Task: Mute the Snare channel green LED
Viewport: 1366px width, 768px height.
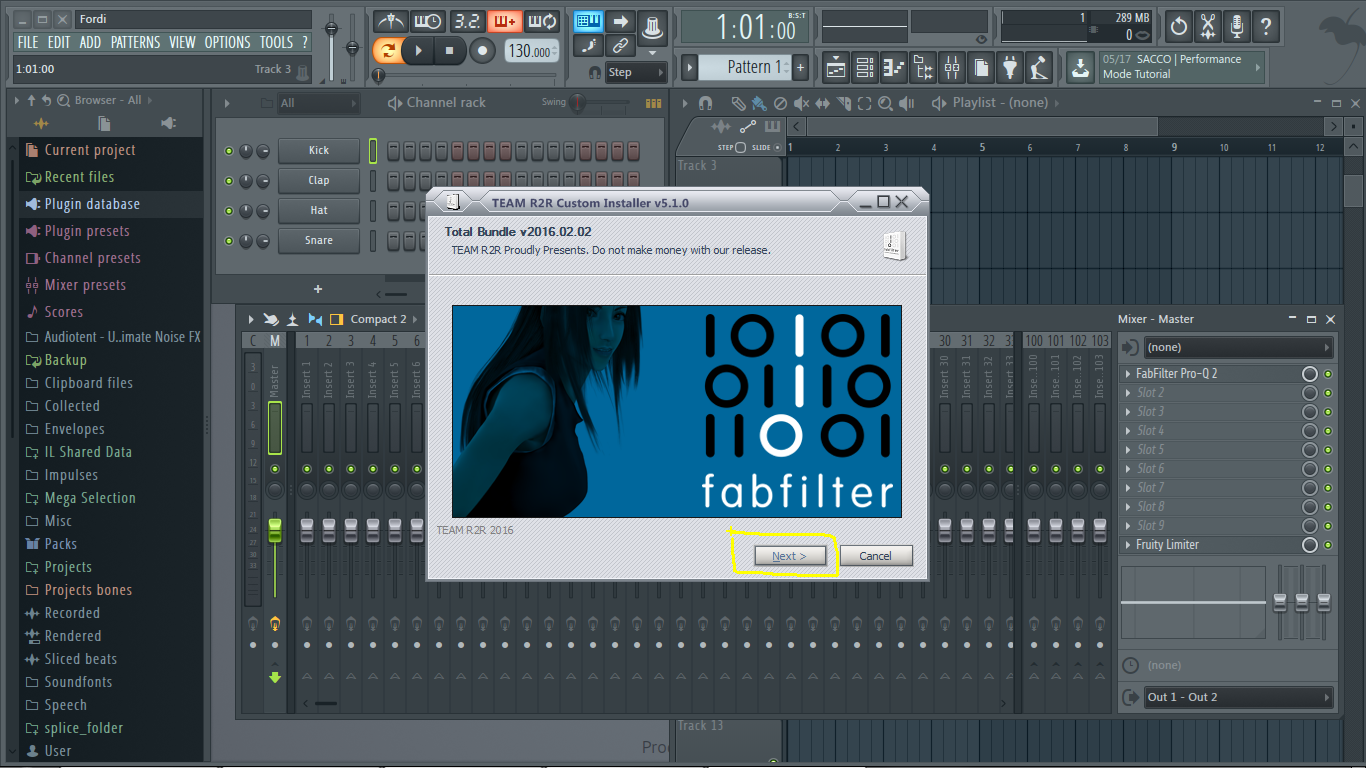Action: point(229,241)
